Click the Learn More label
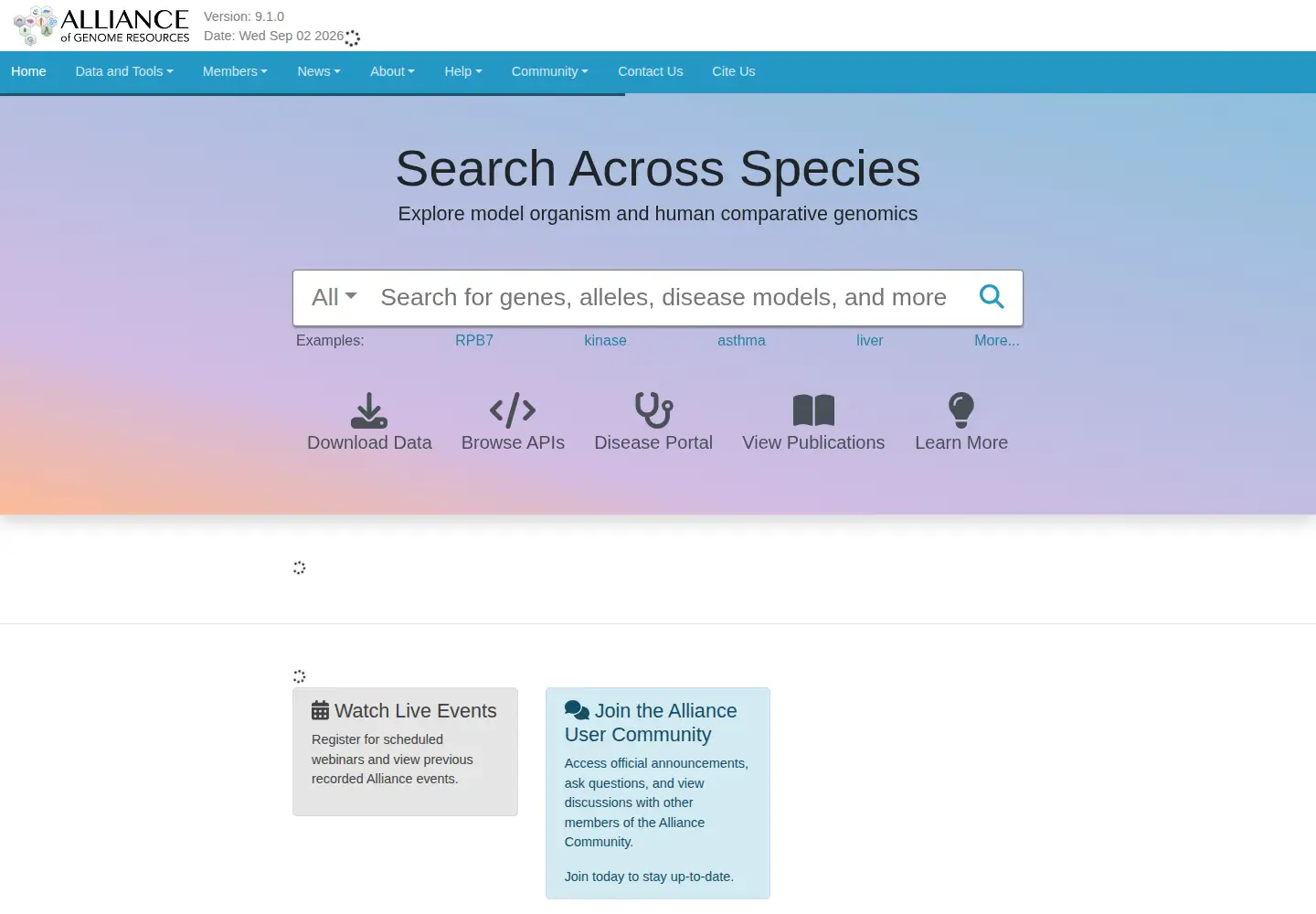Screen dimensions: 1316x914 pos(961,442)
